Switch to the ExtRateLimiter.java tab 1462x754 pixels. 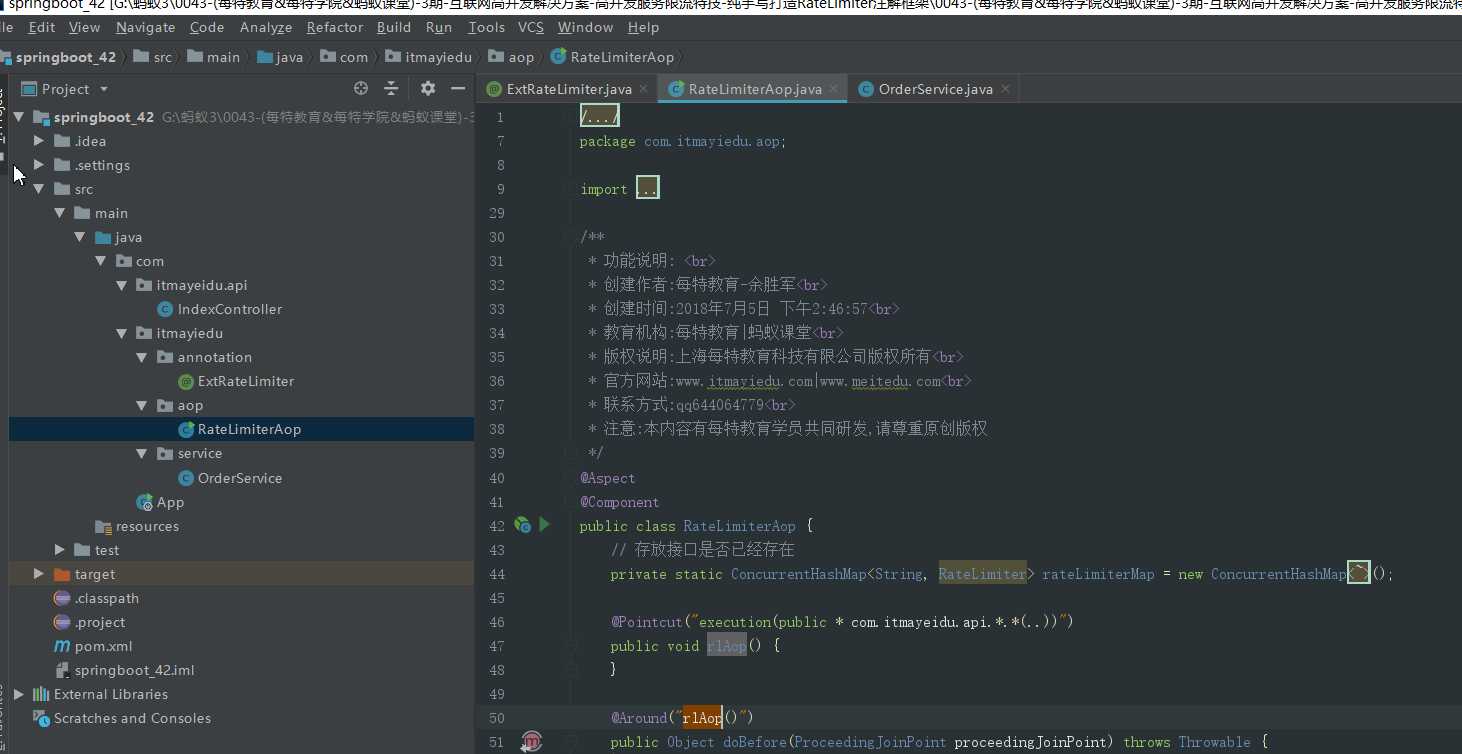(569, 89)
